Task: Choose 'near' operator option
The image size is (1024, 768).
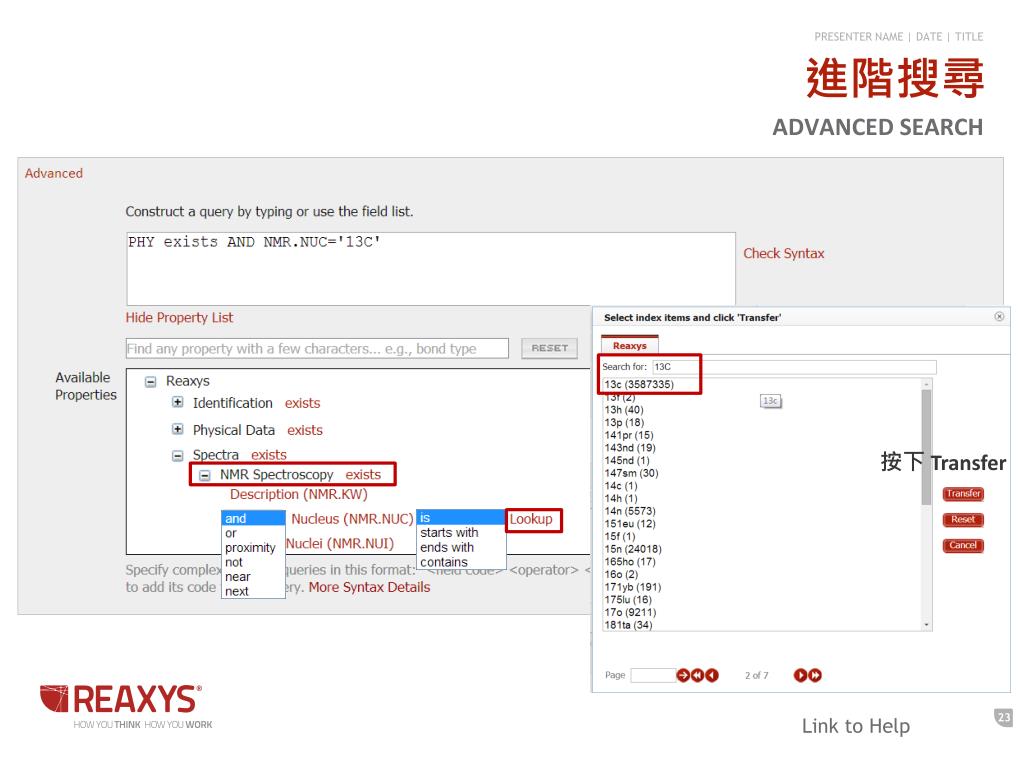Action: (x=253, y=577)
